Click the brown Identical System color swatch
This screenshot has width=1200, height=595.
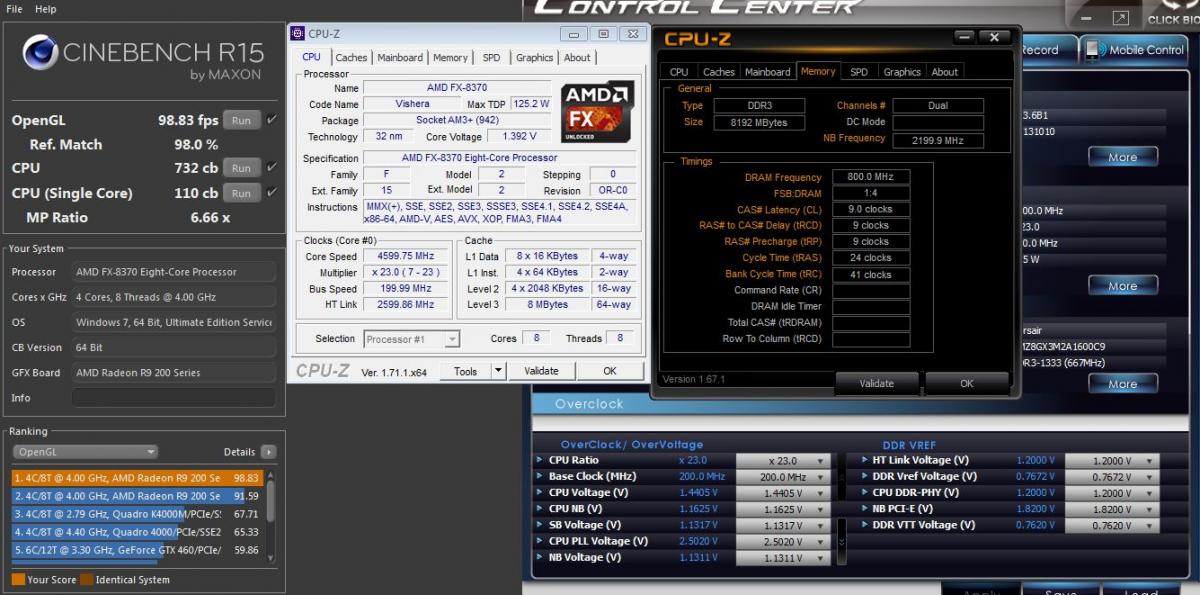[x=86, y=579]
